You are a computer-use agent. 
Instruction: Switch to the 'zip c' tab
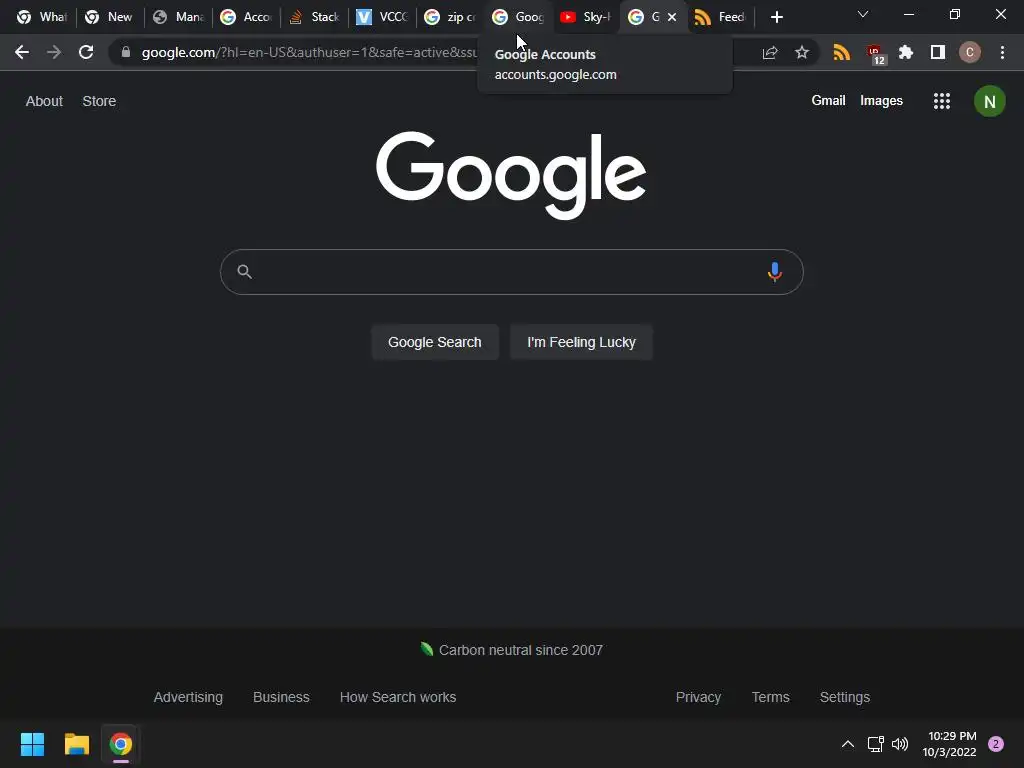coord(450,17)
